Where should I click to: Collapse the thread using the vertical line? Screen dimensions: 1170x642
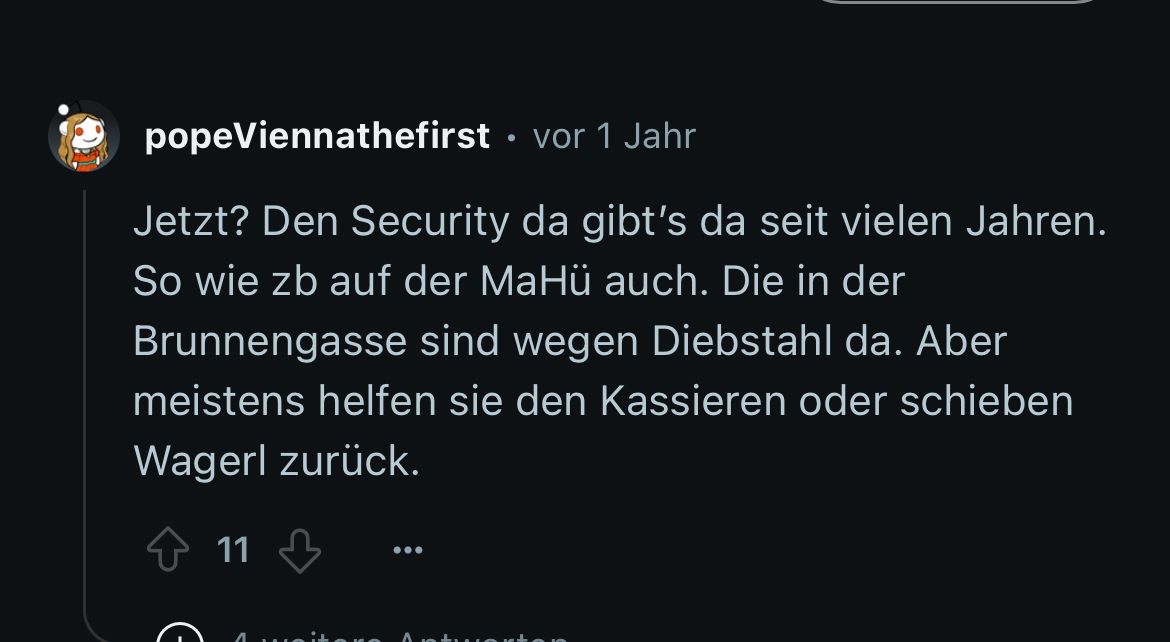click(85, 400)
